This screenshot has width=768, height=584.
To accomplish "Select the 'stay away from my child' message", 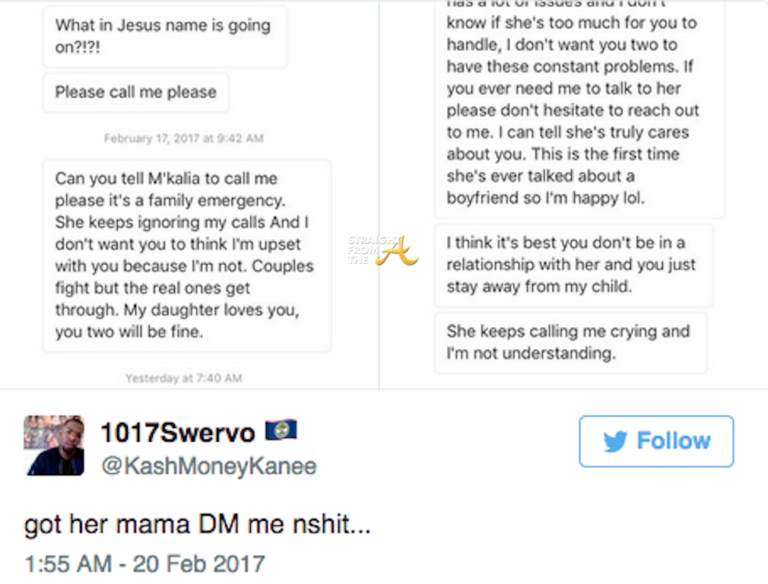I will click(x=572, y=264).
